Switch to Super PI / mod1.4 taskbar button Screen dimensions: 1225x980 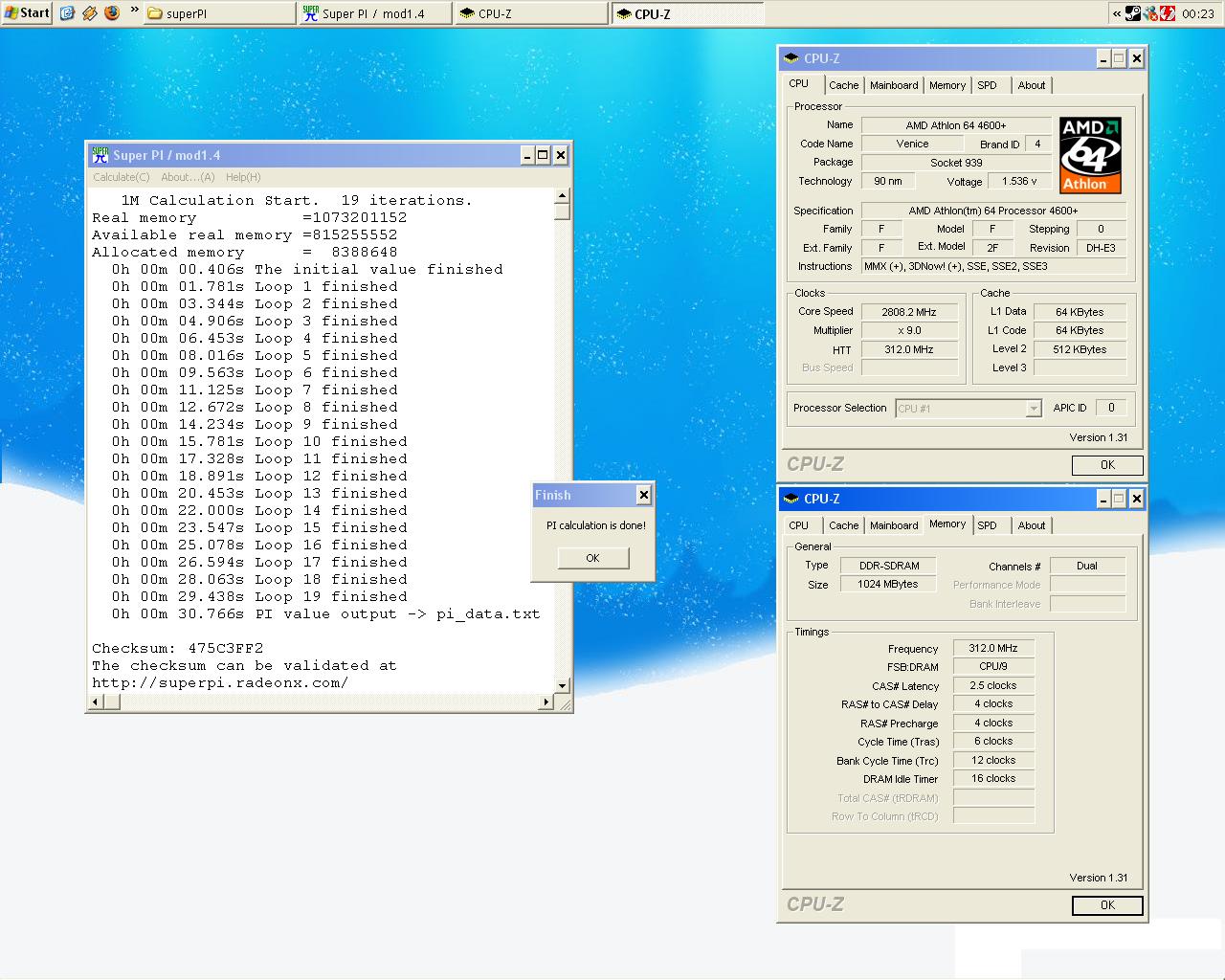(x=374, y=13)
